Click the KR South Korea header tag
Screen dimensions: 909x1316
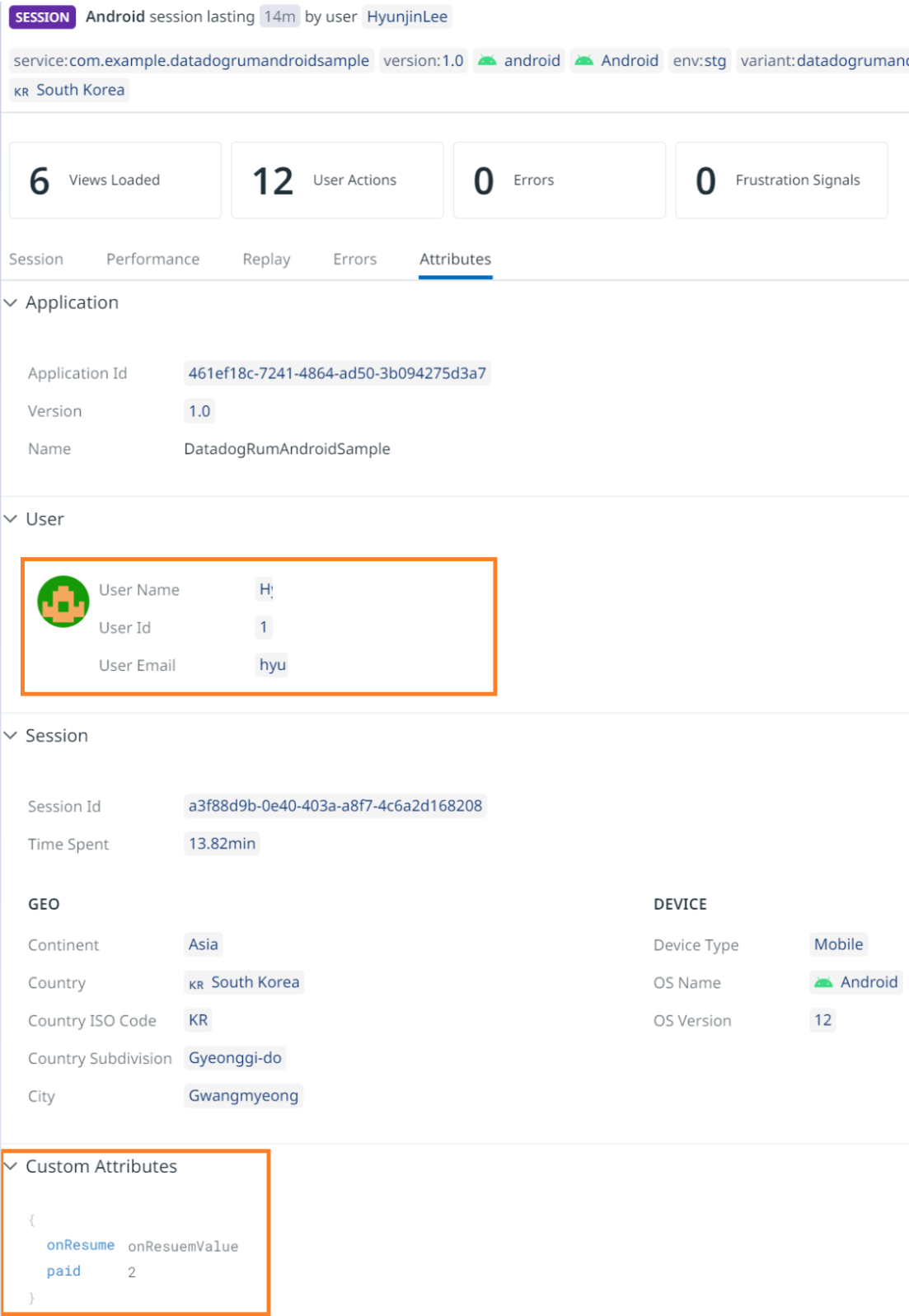(69, 90)
